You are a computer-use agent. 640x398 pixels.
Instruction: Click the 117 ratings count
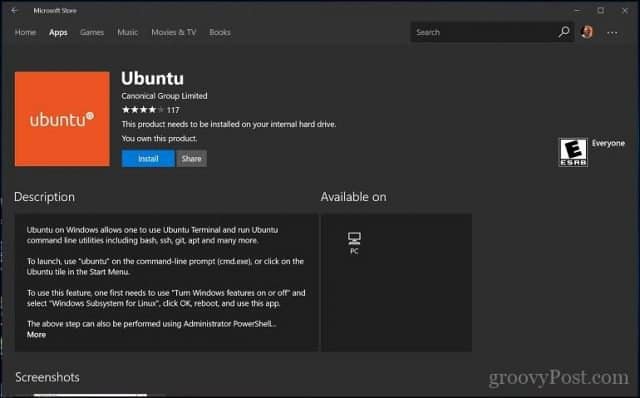173,110
